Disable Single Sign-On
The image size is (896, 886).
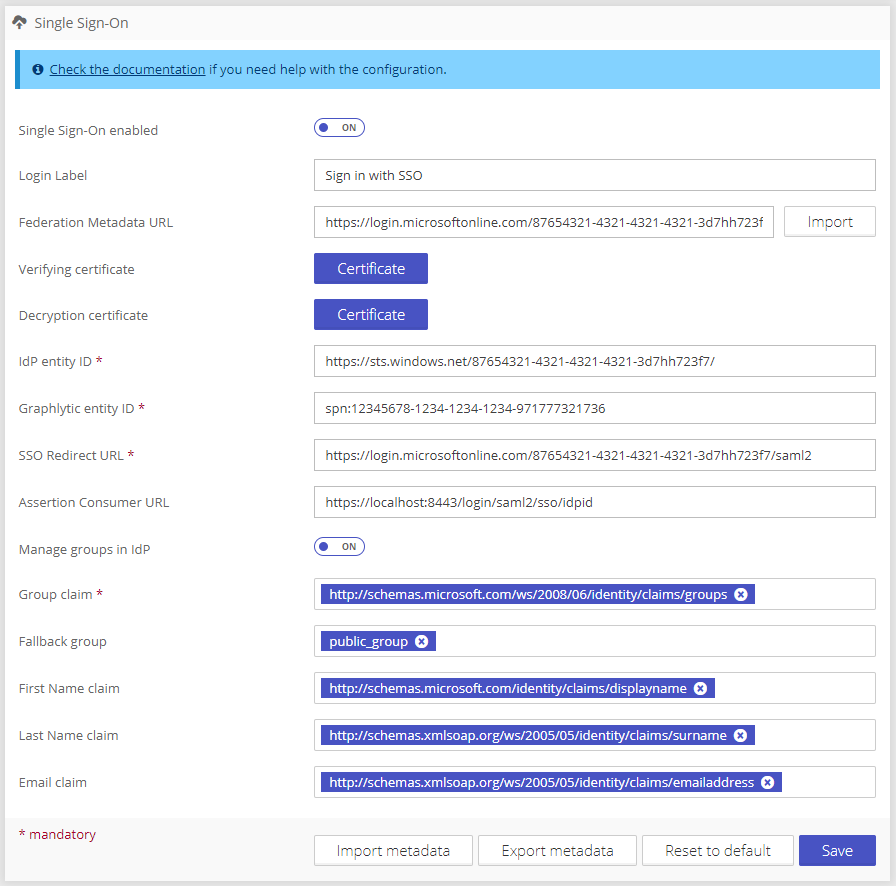(x=339, y=127)
